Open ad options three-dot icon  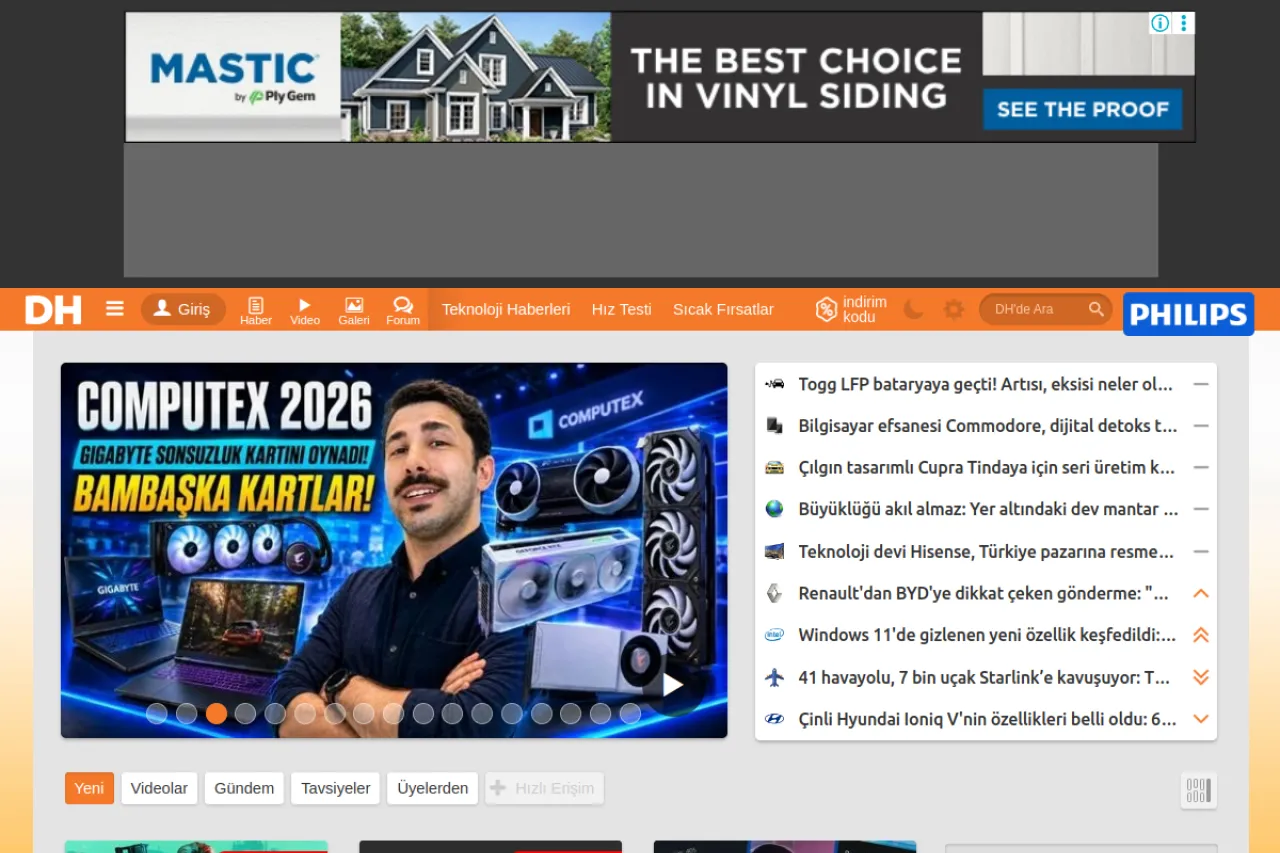click(x=1183, y=23)
